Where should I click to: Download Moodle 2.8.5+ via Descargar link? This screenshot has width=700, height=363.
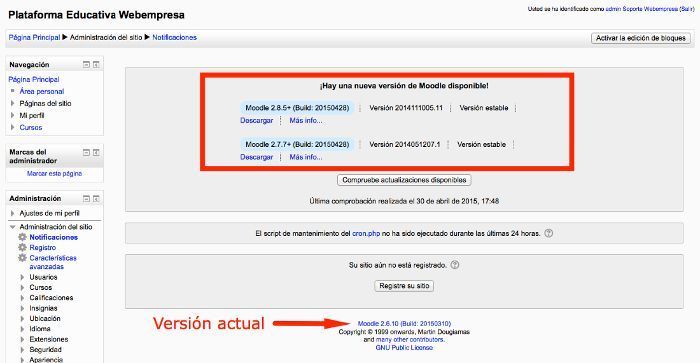(x=257, y=121)
